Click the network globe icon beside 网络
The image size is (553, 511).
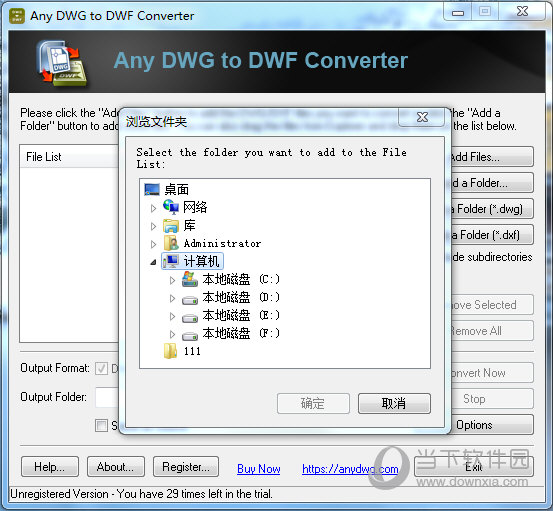point(171,207)
